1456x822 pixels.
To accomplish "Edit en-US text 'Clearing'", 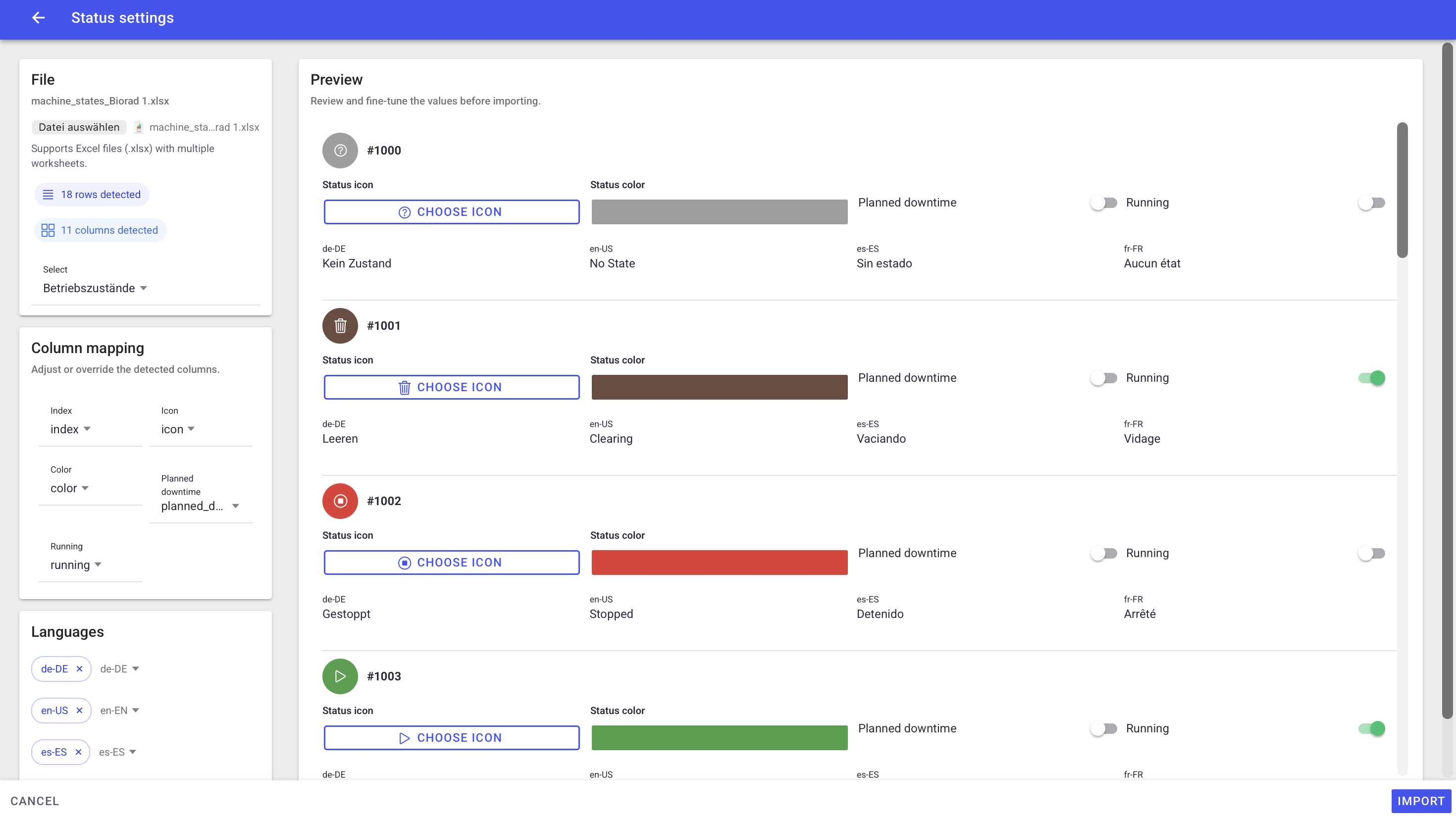I will click(611, 439).
